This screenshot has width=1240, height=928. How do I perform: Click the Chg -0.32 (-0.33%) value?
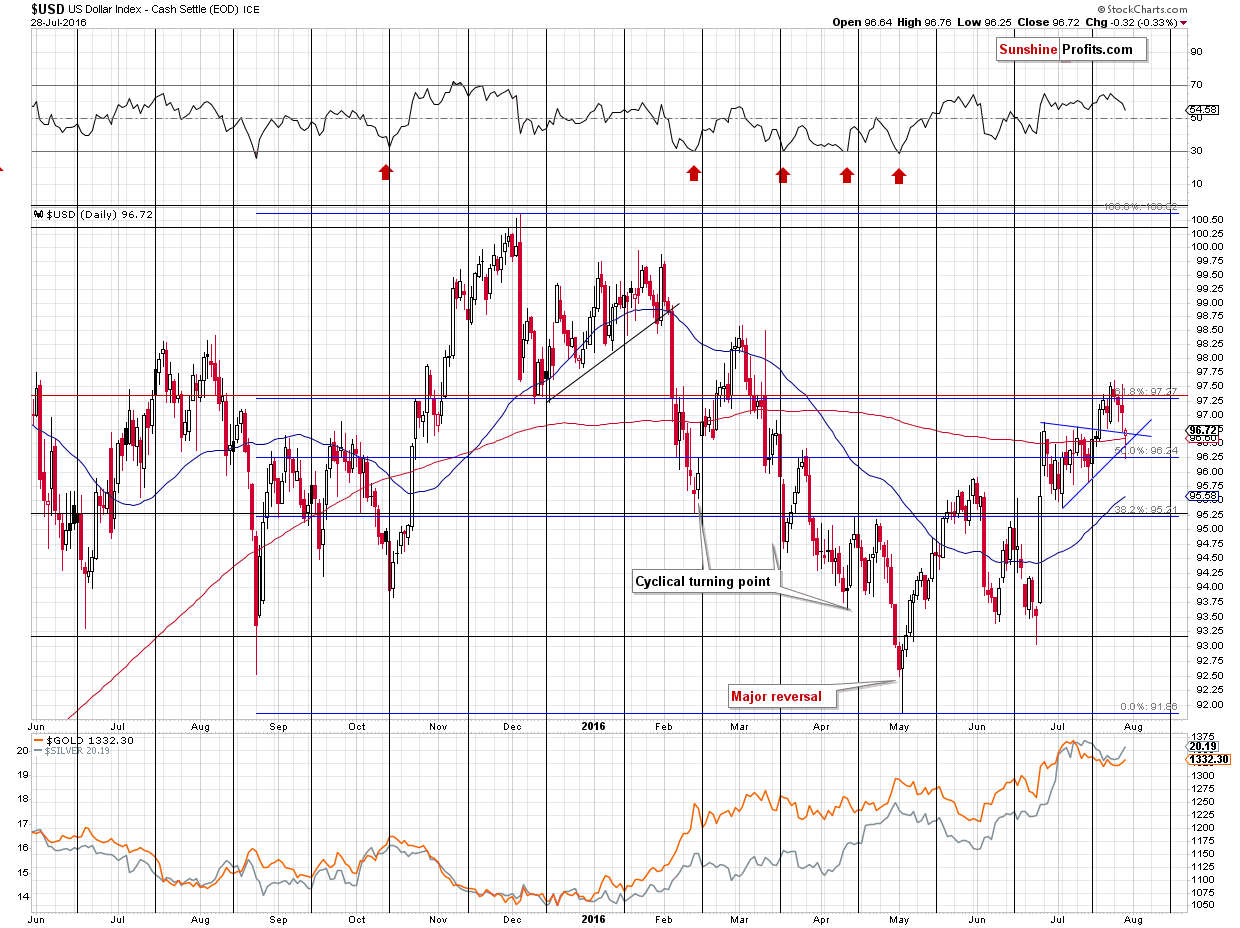[x=1133, y=22]
